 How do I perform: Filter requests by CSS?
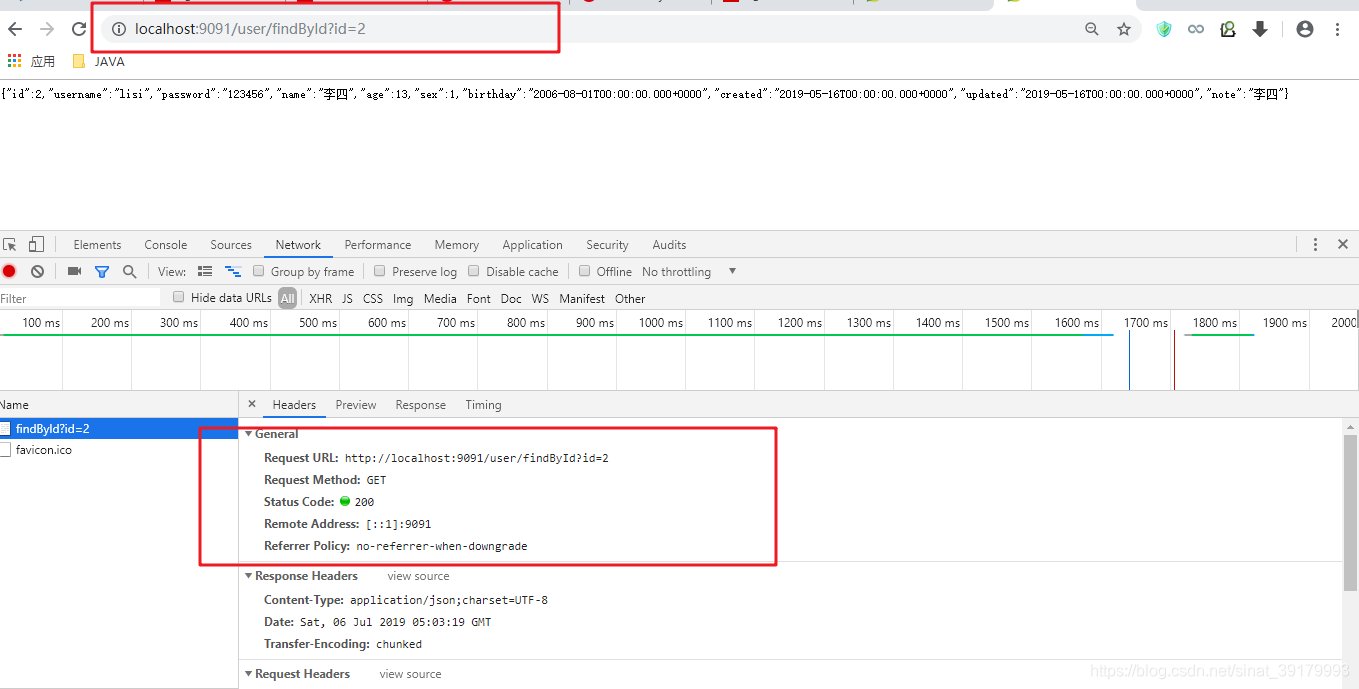(x=373, y=298)
